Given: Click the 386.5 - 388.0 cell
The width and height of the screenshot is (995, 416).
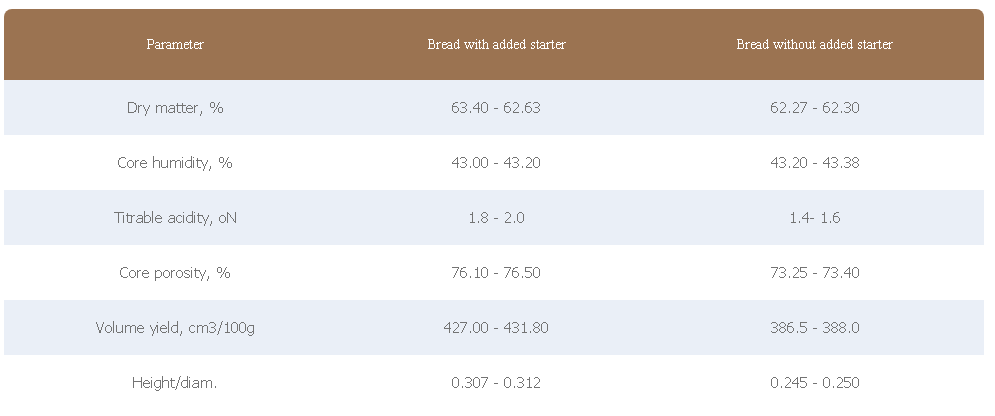Looking at the screenshot, I should [x=814, y=328].
